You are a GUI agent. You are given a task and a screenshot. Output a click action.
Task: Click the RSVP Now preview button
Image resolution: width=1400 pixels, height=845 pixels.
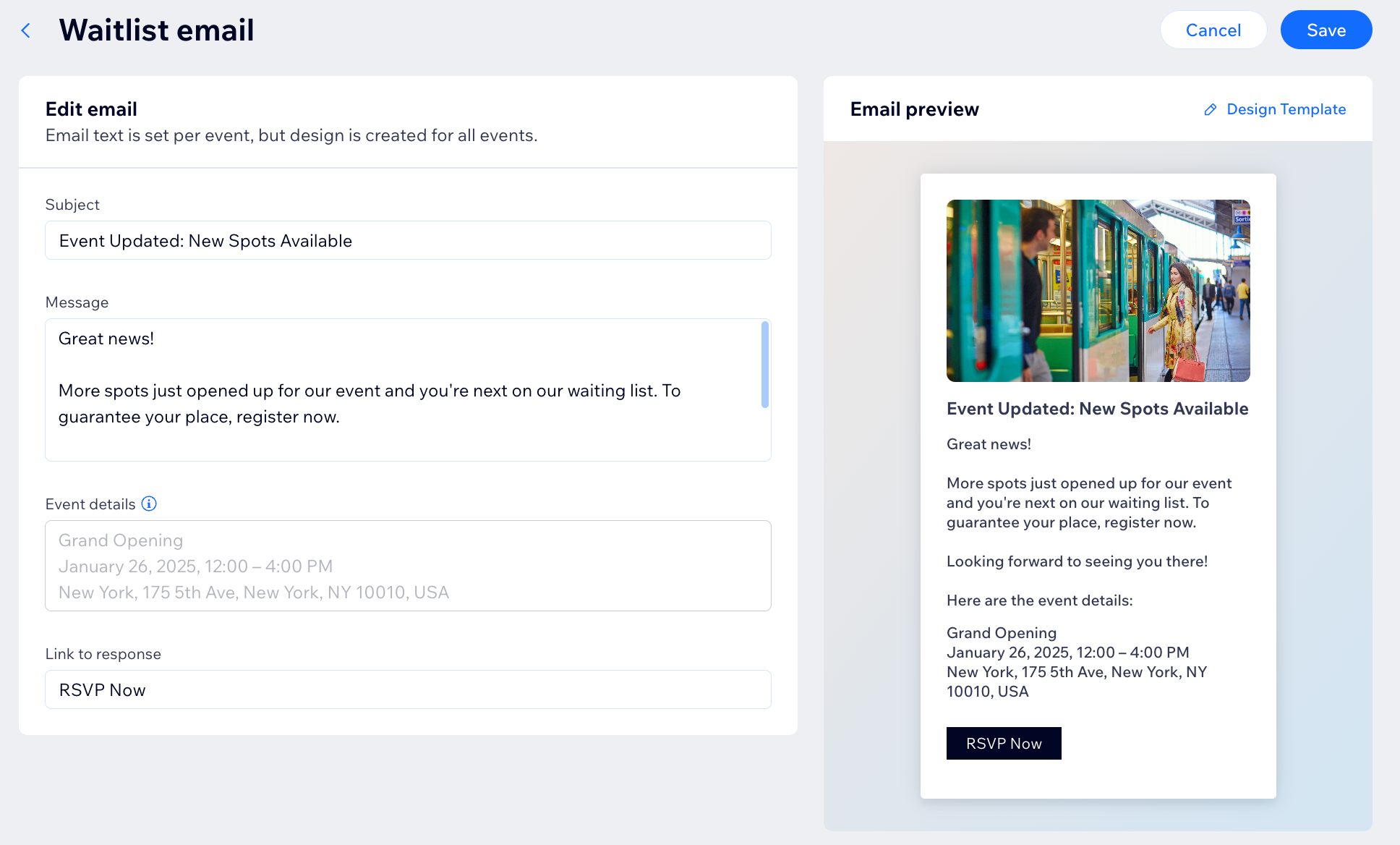(x=1004, y=743)
